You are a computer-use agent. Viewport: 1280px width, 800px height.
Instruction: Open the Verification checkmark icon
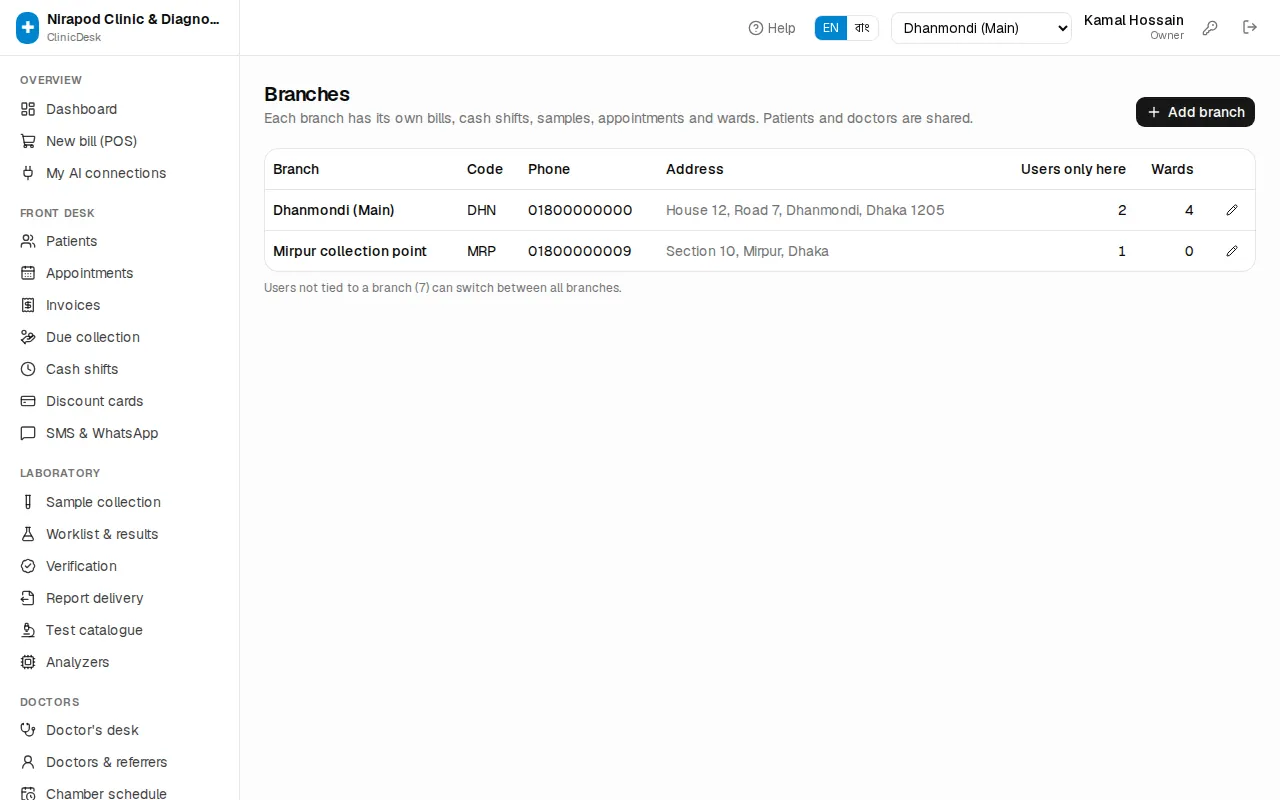point(28,566)
